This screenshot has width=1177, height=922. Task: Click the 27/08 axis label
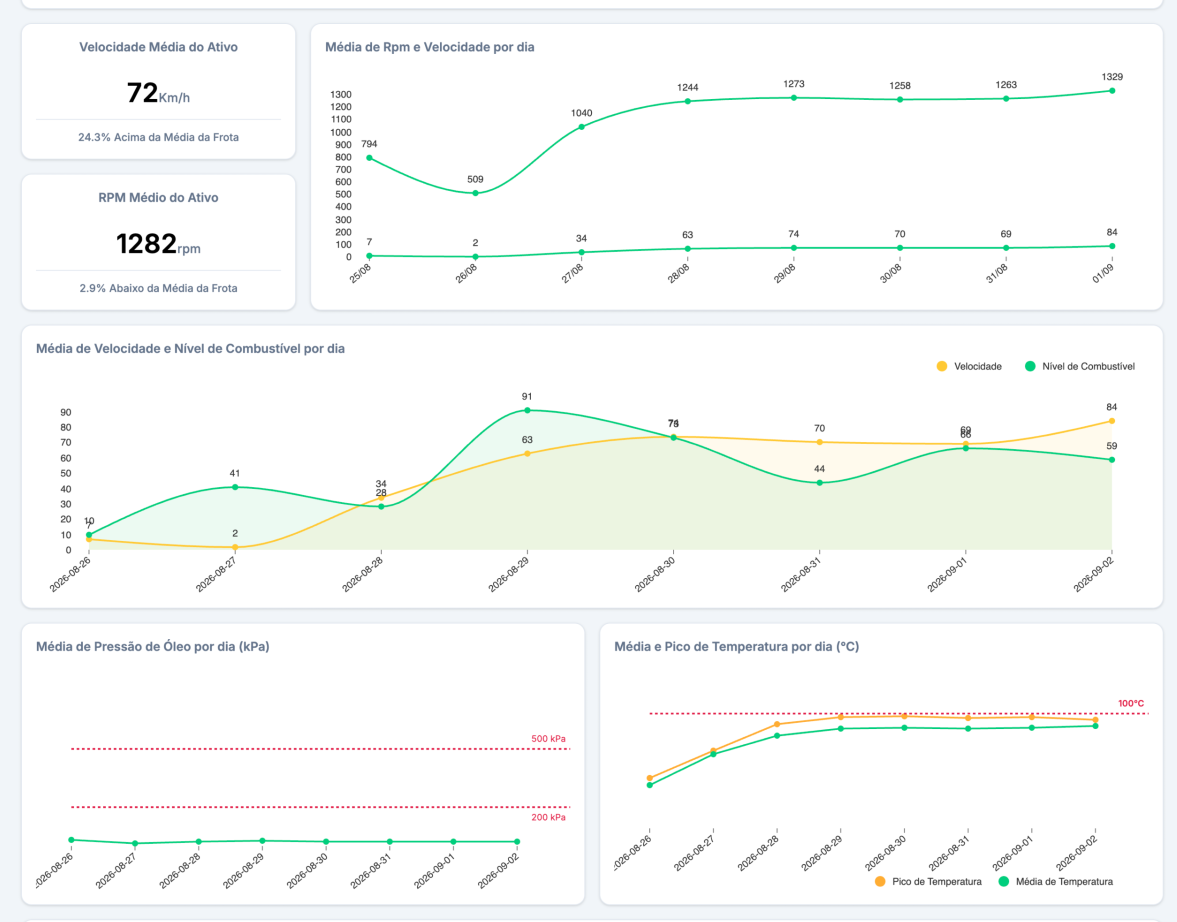click(573, 273)
